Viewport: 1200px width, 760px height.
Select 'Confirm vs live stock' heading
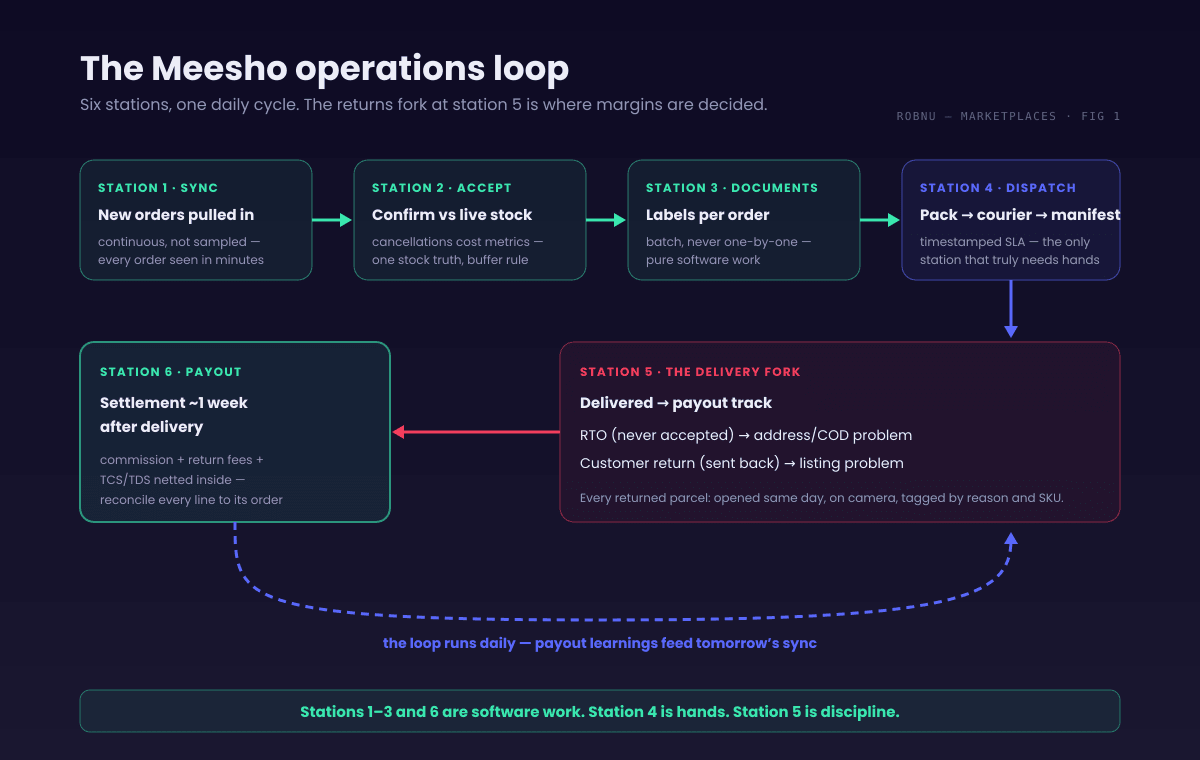pos(452,215)
